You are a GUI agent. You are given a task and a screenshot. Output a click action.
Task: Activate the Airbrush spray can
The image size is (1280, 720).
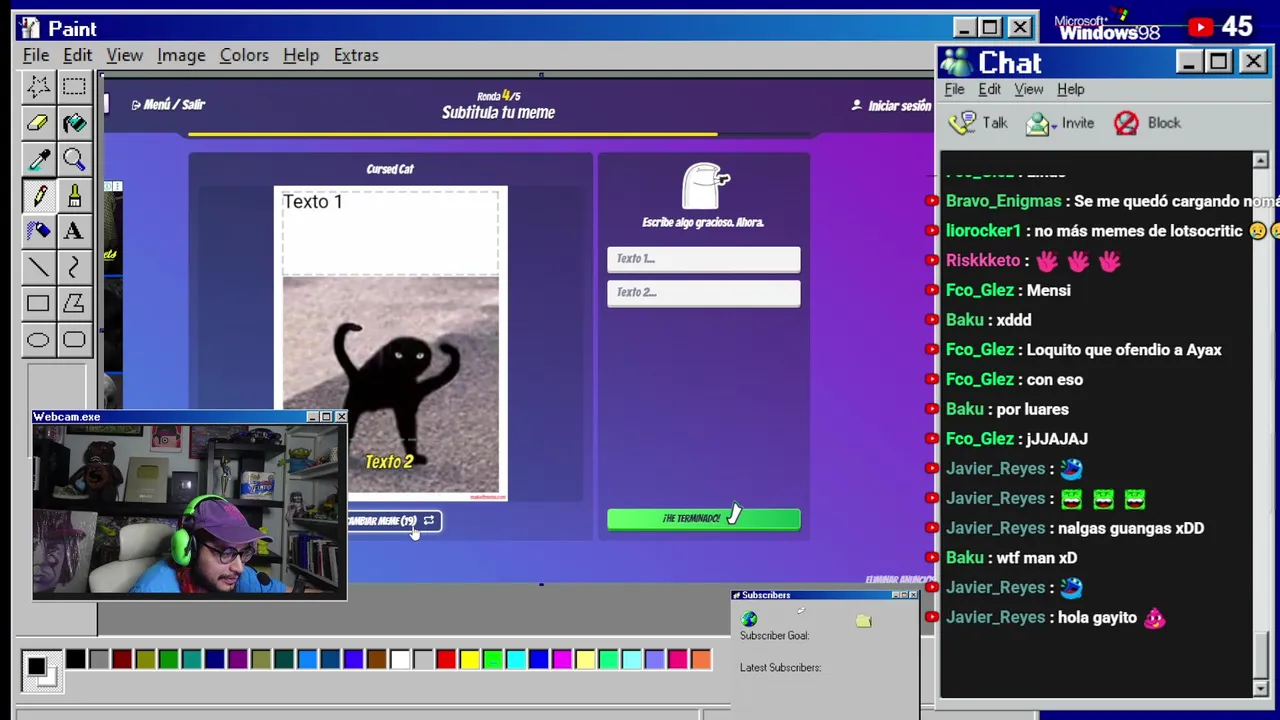[38, 231]
